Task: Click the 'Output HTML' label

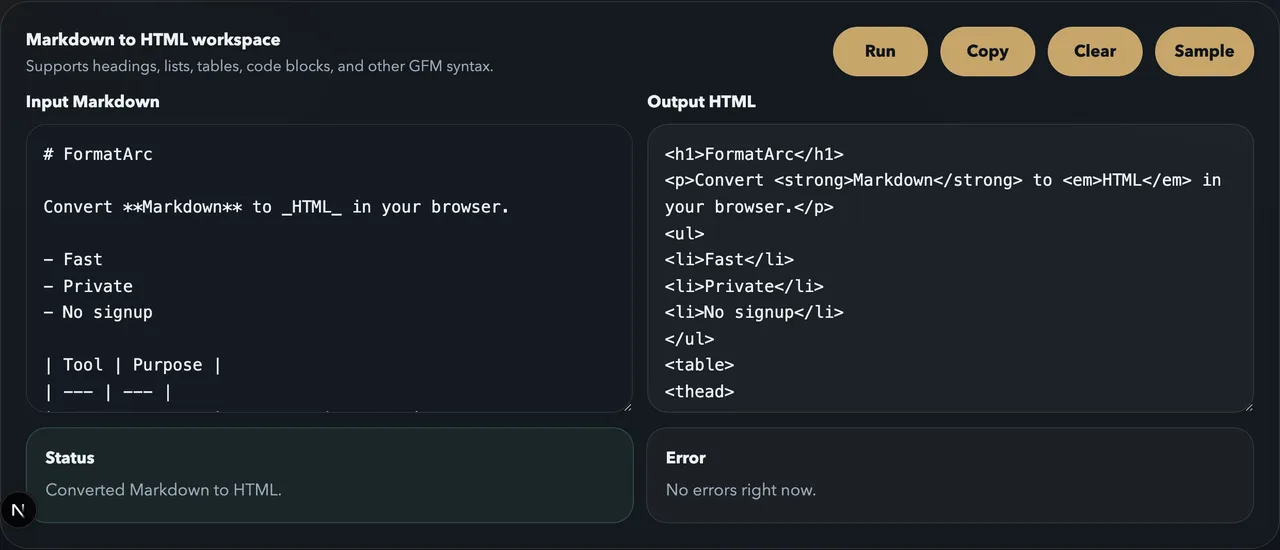Action: coord(701,101)
